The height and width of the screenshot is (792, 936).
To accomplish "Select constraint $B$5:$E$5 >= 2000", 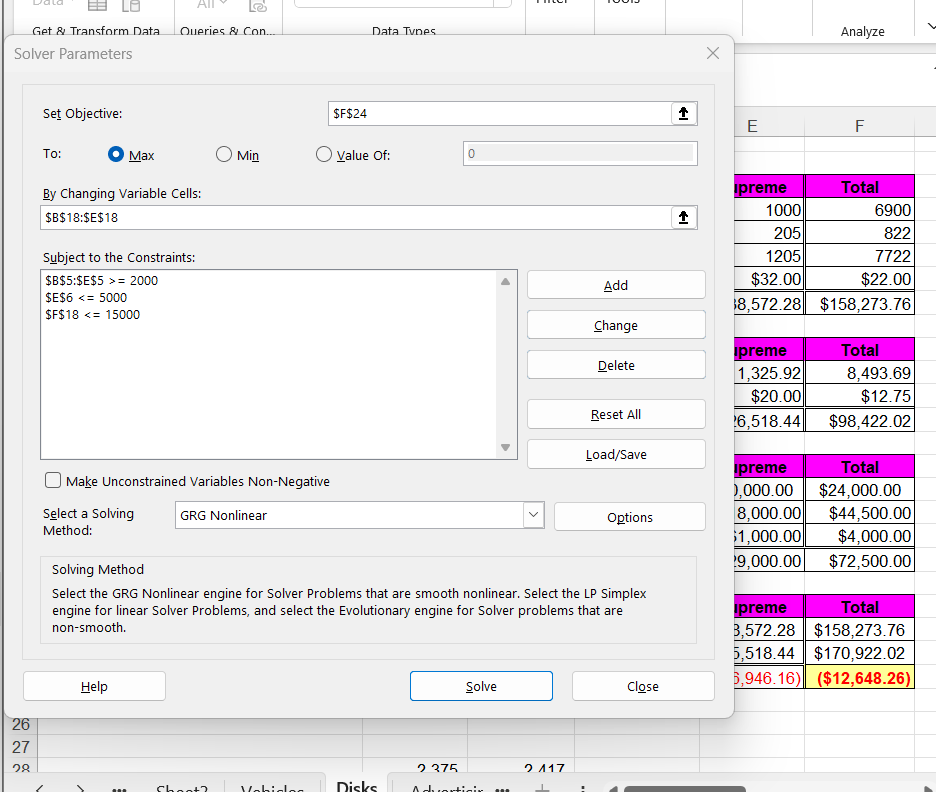I will [101, 281].
